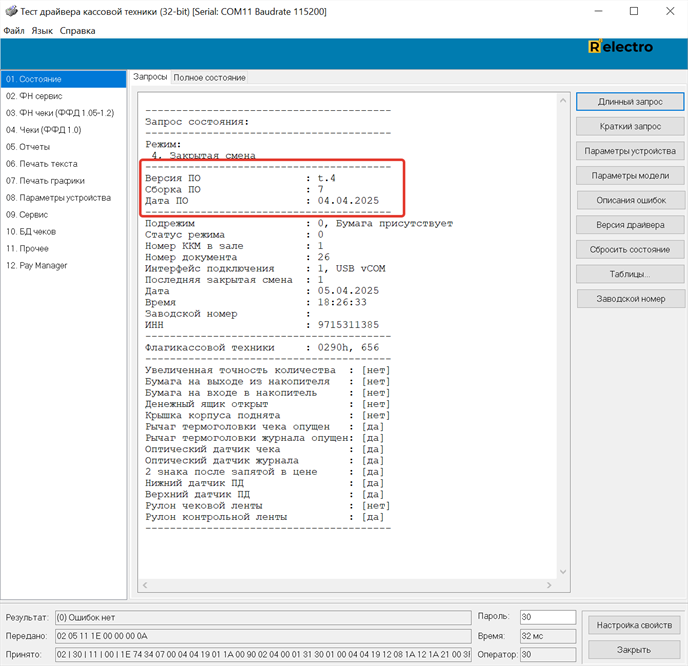
Task: Click the scroll down arrow in output pane
Action: pyautogui.click(x=563, y=572)
